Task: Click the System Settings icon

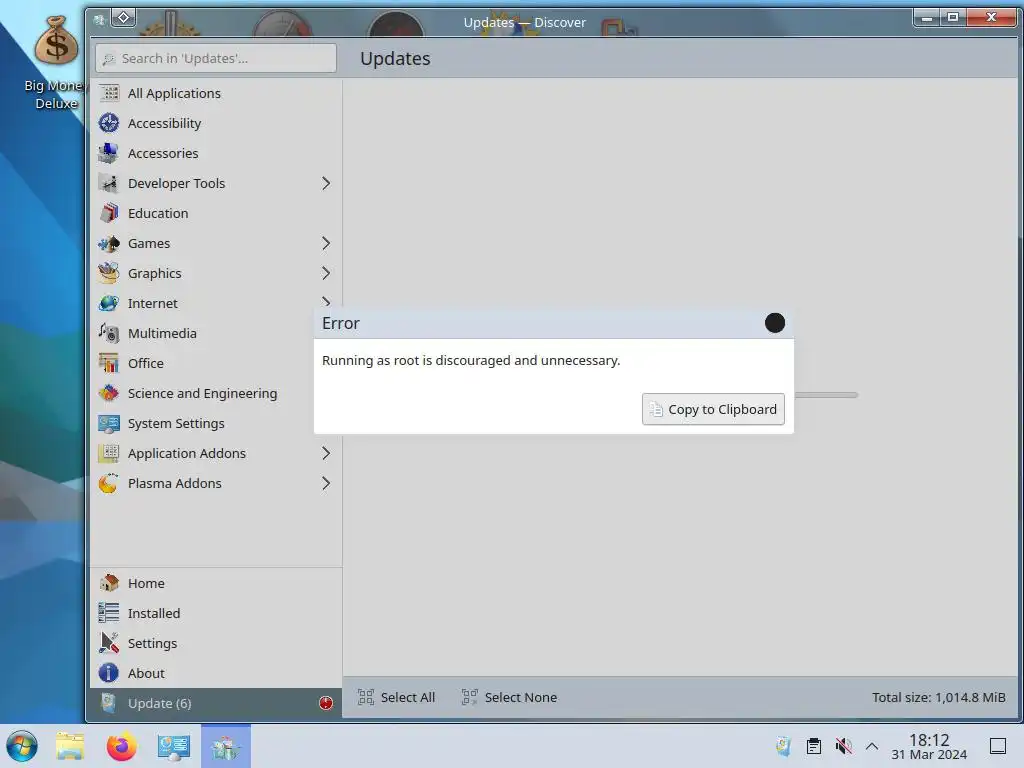Action: coord(109,424)
